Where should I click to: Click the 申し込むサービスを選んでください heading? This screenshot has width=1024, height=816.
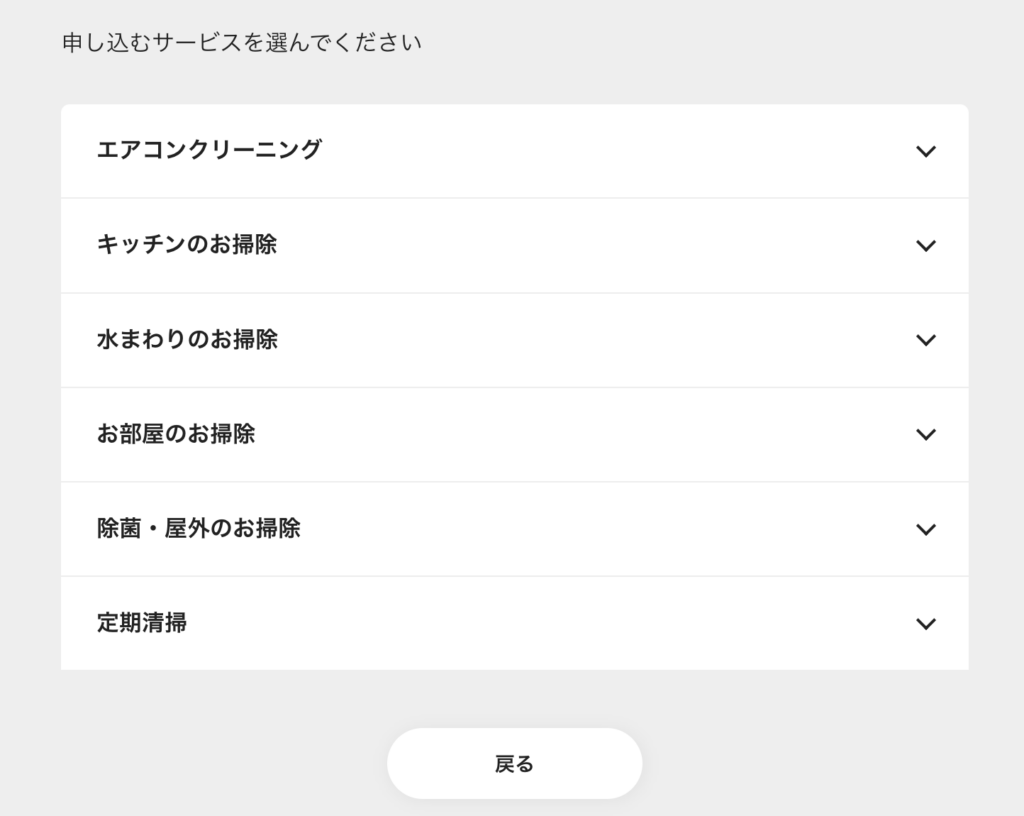click(242, 42)
